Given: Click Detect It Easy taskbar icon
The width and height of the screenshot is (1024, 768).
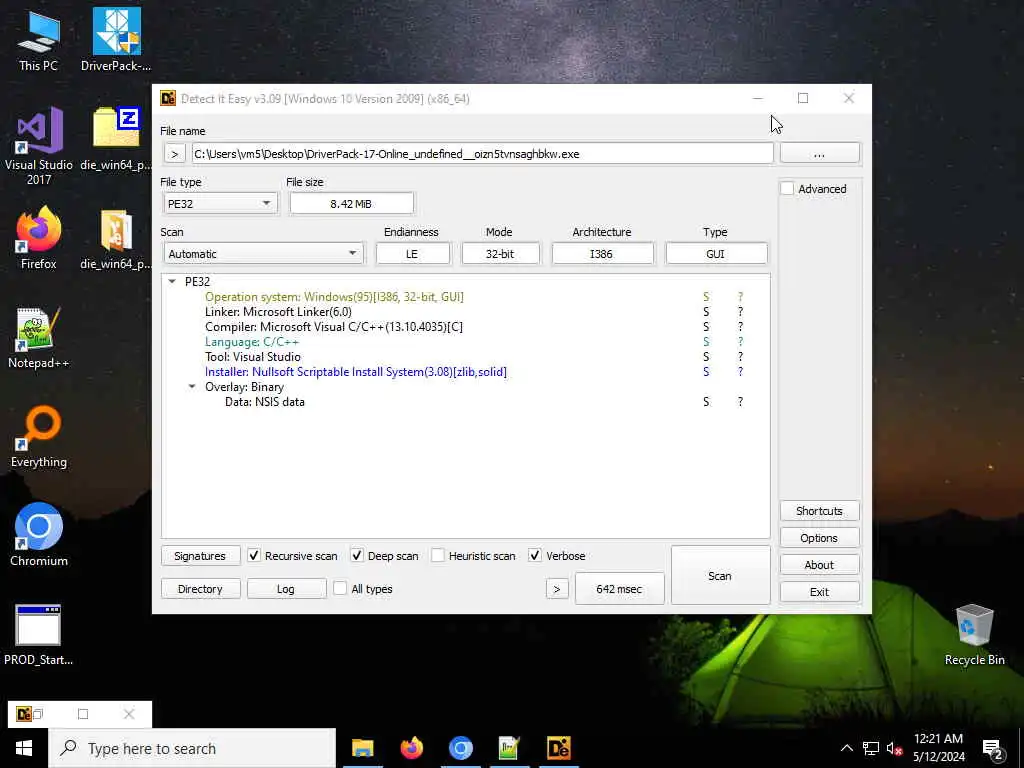Looking at the screenshot, I should click(559, 748).
